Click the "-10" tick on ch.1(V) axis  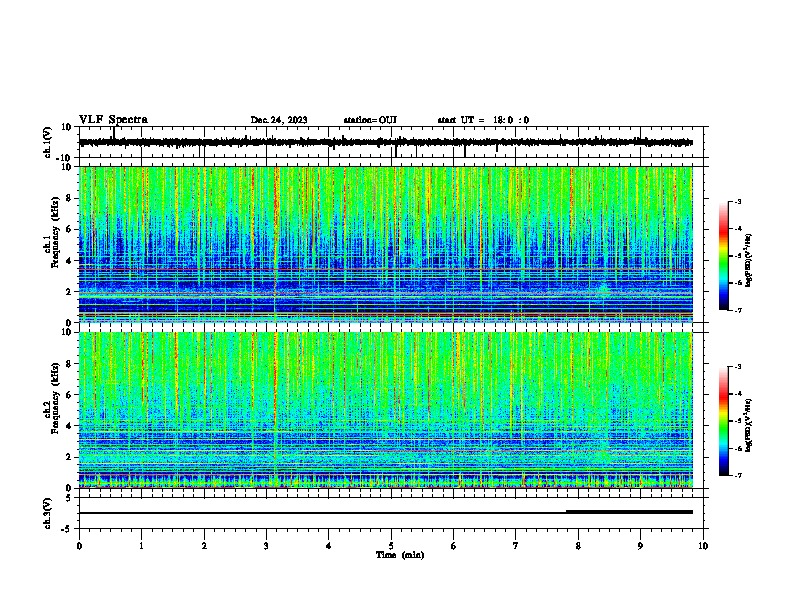point(64,158)
